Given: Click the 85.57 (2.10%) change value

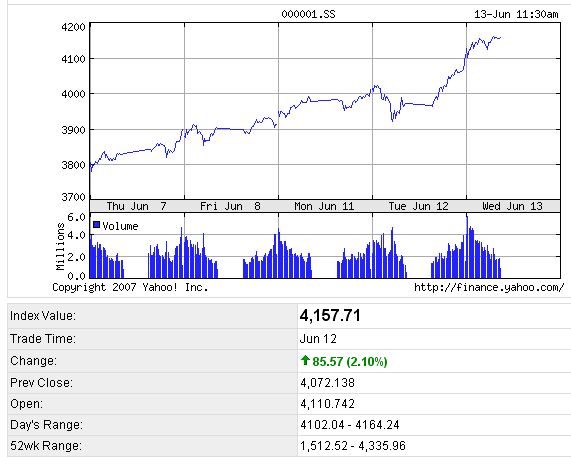Looking at the screenshot, I should coord(350,362).
